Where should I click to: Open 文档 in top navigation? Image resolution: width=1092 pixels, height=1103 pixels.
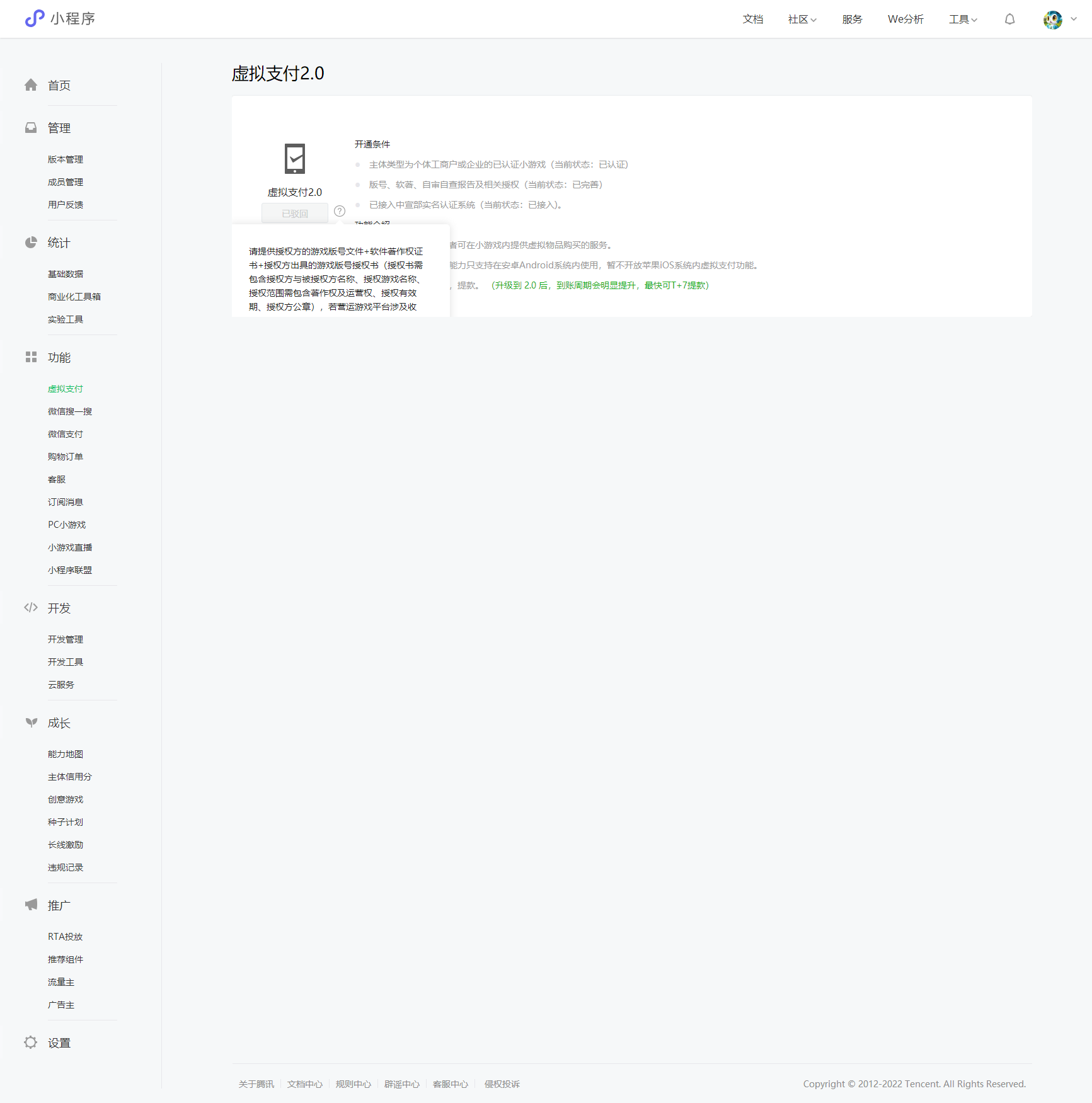coord(752,20)
